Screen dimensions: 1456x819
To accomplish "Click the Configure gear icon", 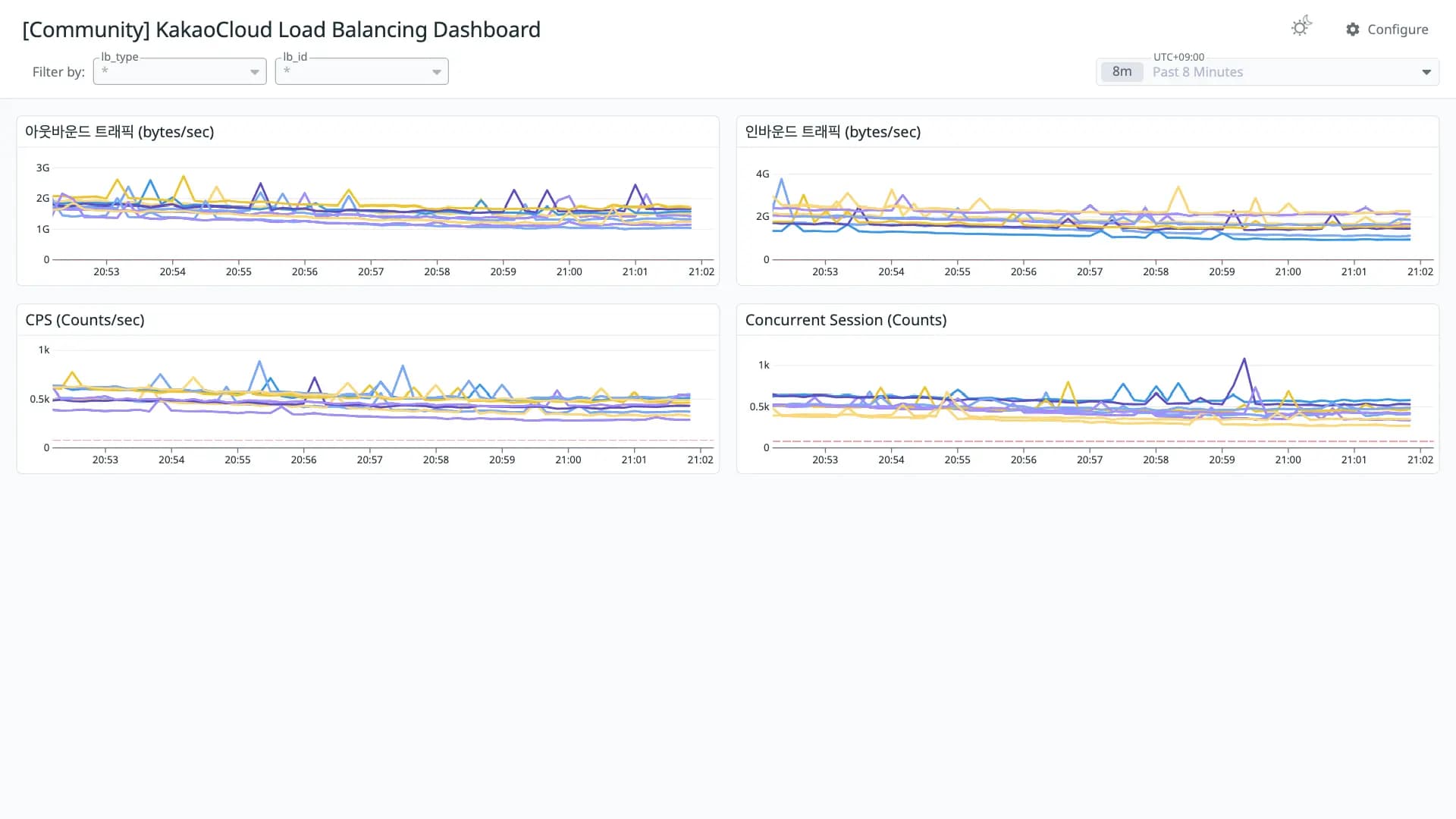I will pyautogui.click(x=1353, y=30).
